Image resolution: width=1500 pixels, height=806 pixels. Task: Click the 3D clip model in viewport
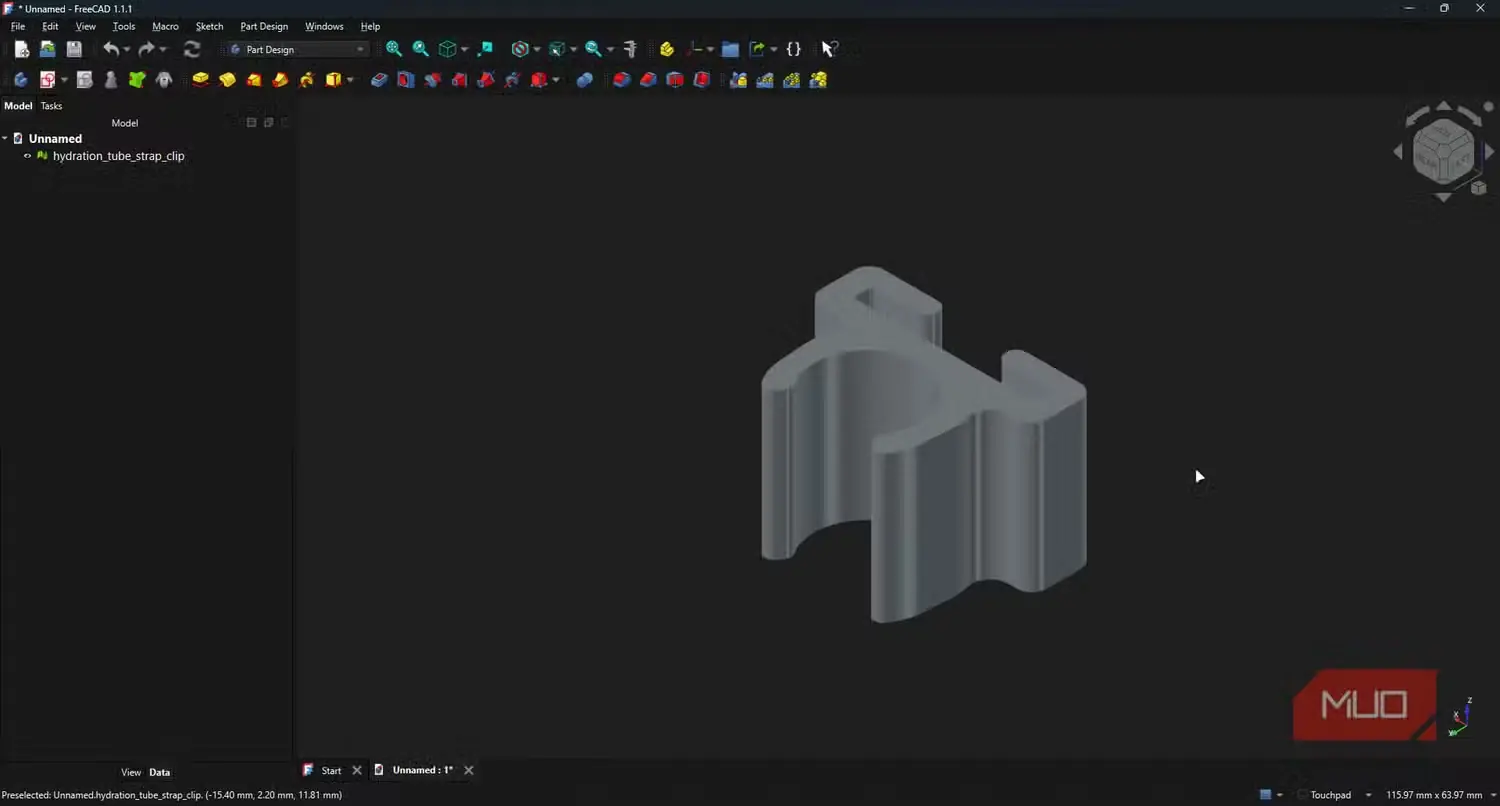(922, 442)
